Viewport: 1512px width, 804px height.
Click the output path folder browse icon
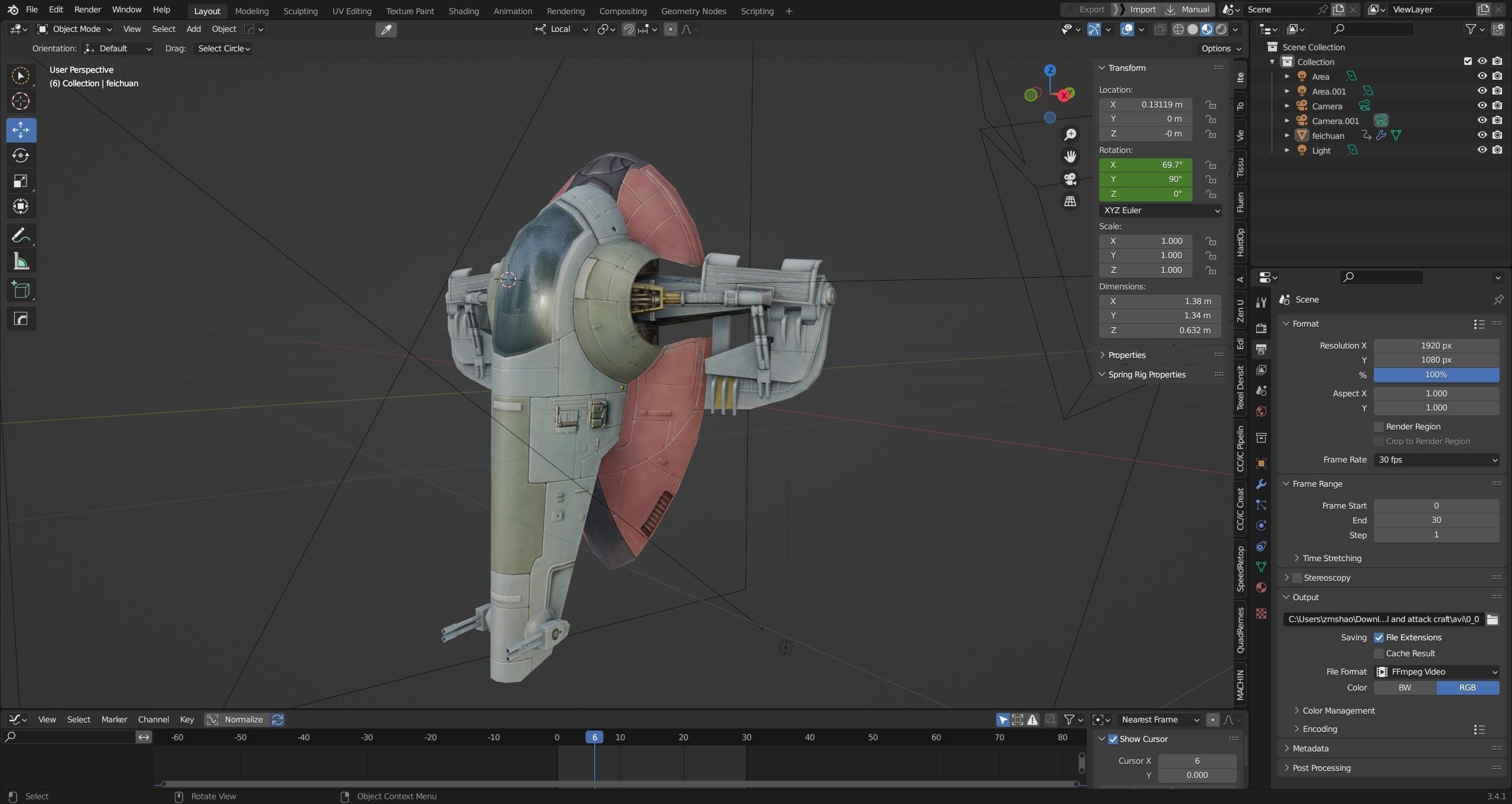pyautogui.click(x=1493, y=619)
